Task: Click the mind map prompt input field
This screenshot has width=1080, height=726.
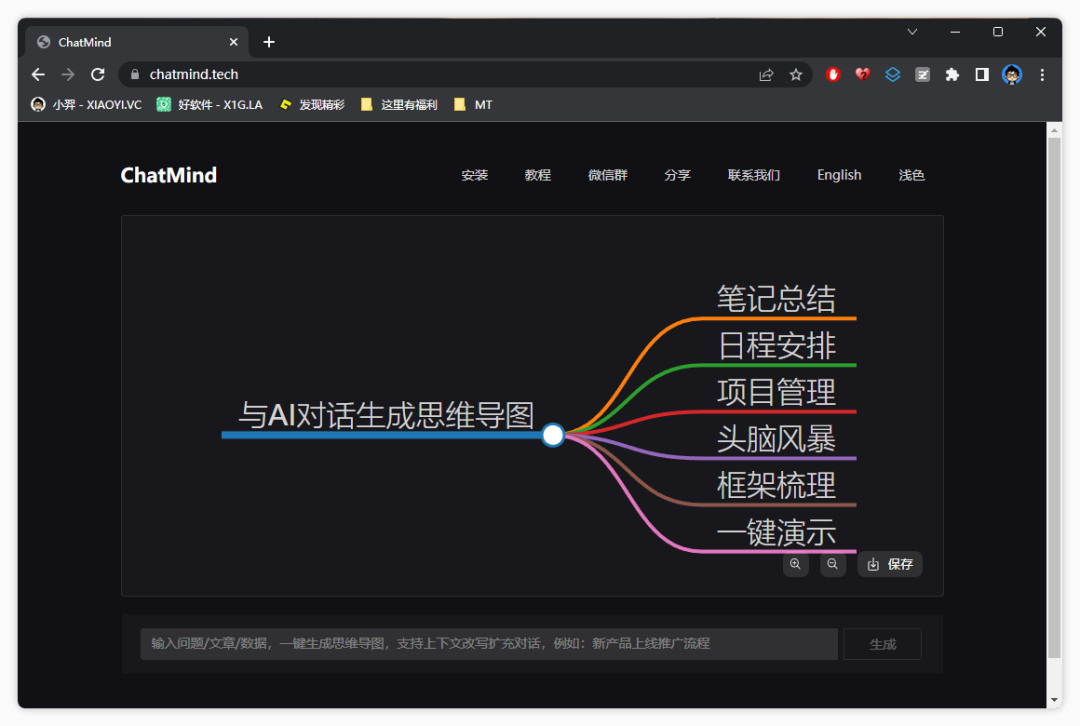Action: click(488, 644)
